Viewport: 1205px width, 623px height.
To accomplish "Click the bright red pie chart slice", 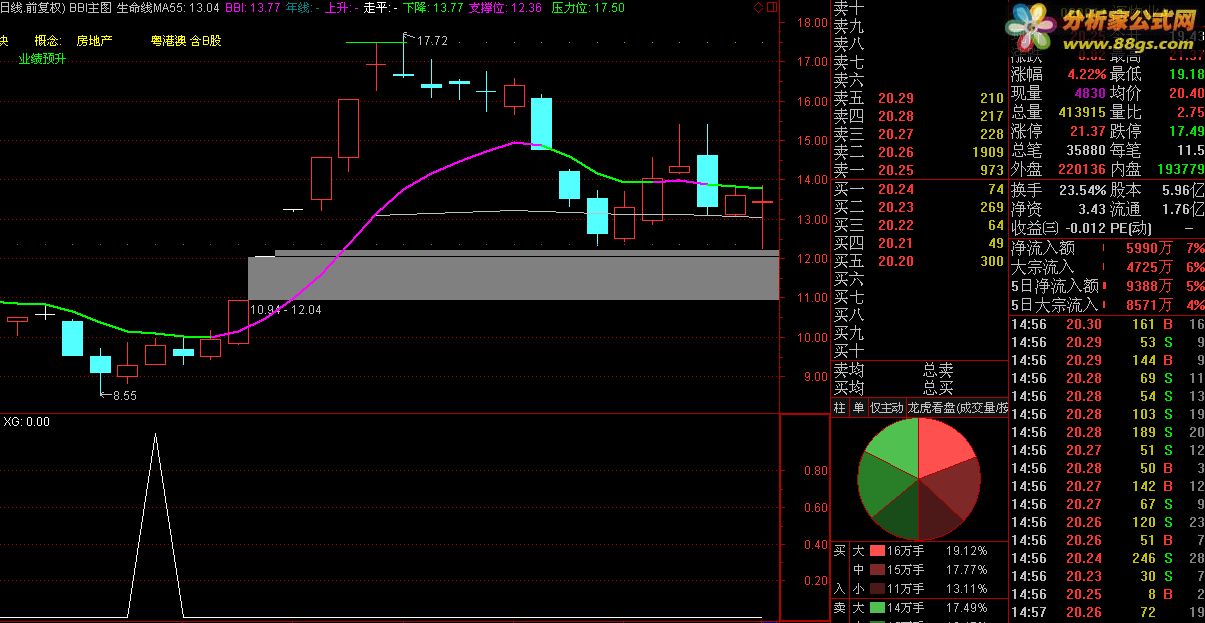I will click(x=942, y=448).
